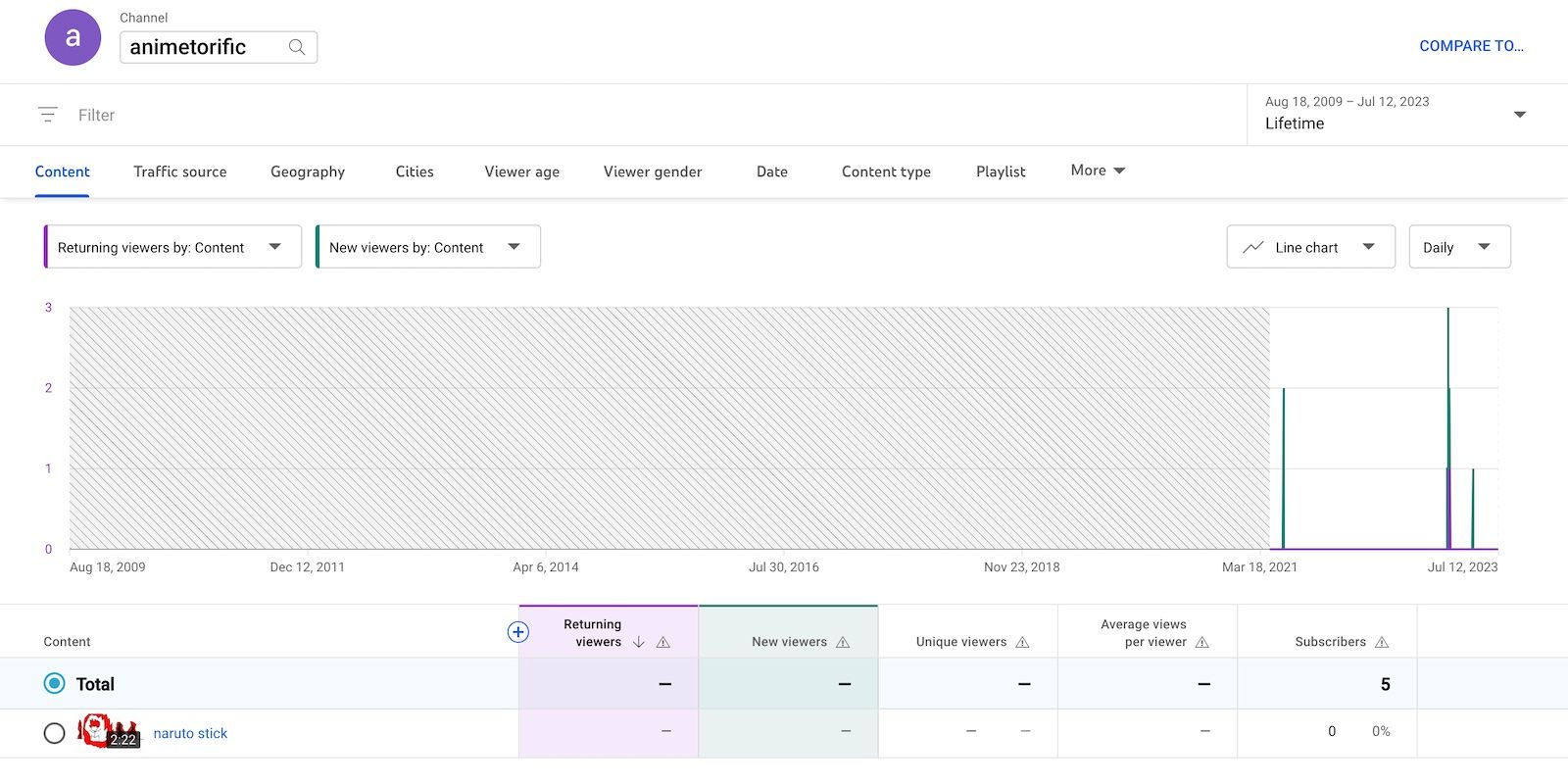Select the Total row radio button
Screen dimensions: 1568x784
coord(55,684)
